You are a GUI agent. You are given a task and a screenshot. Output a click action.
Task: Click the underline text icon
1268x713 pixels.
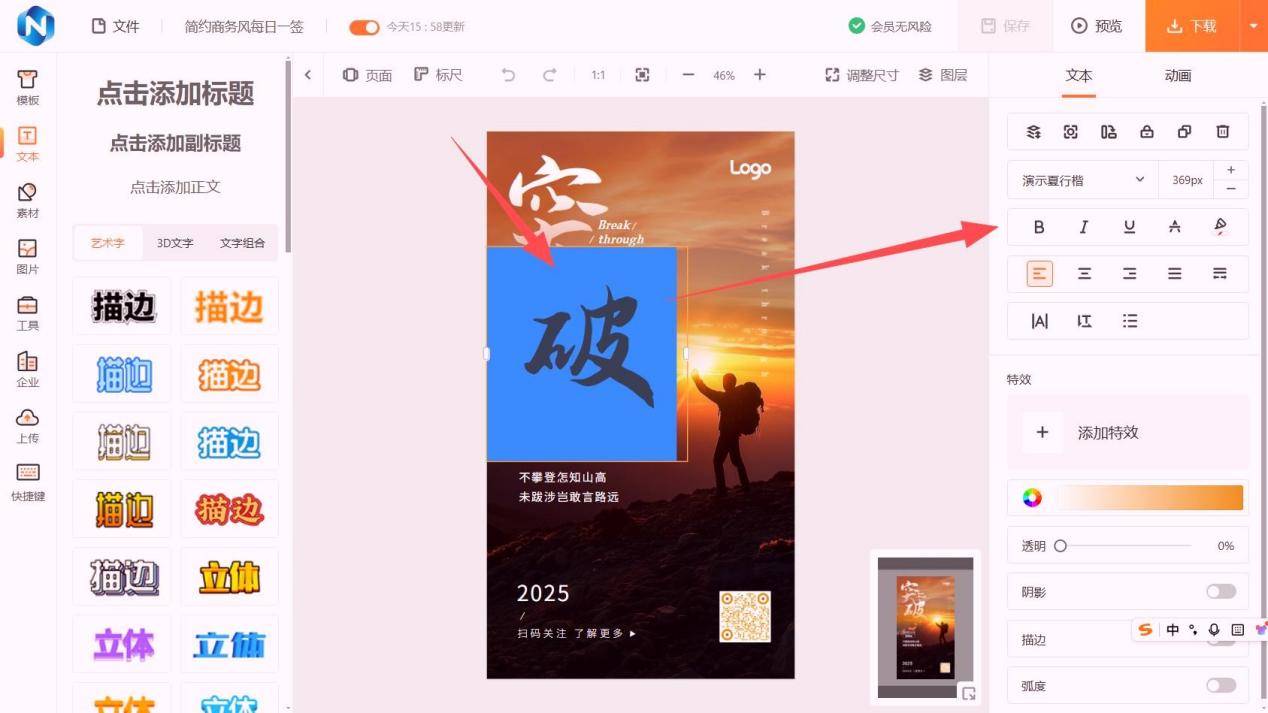point(1129,227)
